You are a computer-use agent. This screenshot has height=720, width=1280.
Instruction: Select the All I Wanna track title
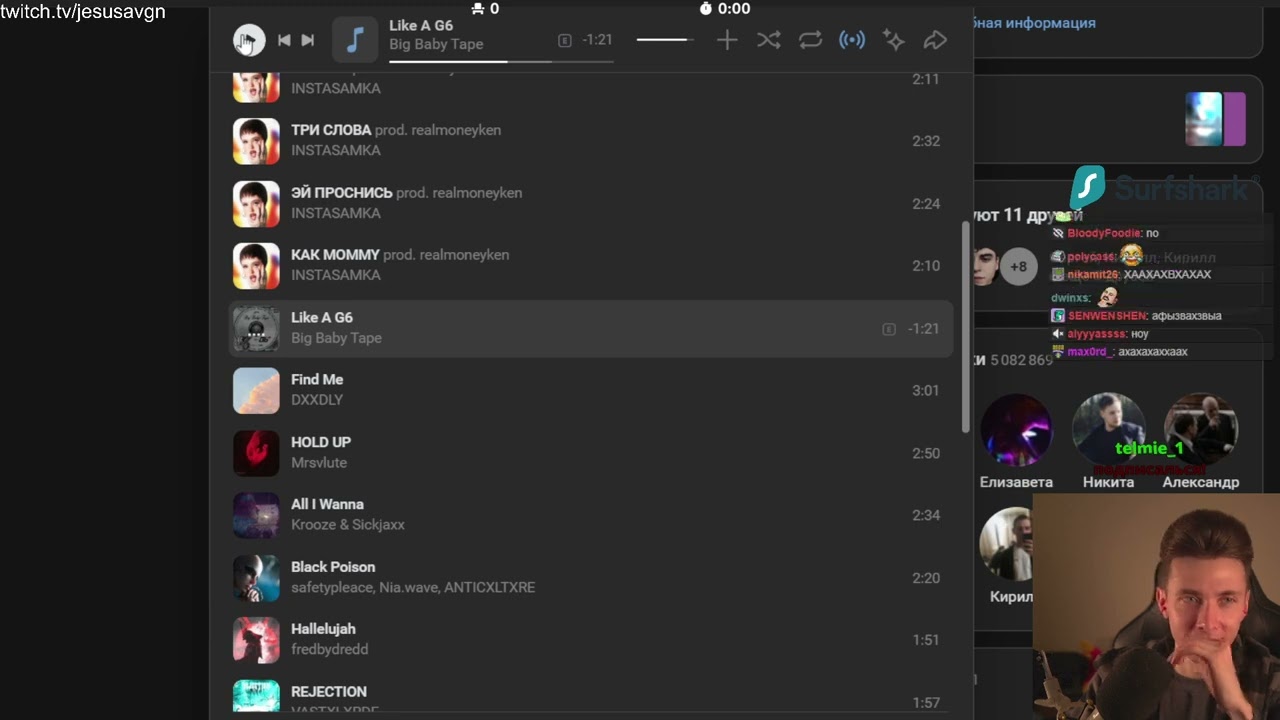327,504
